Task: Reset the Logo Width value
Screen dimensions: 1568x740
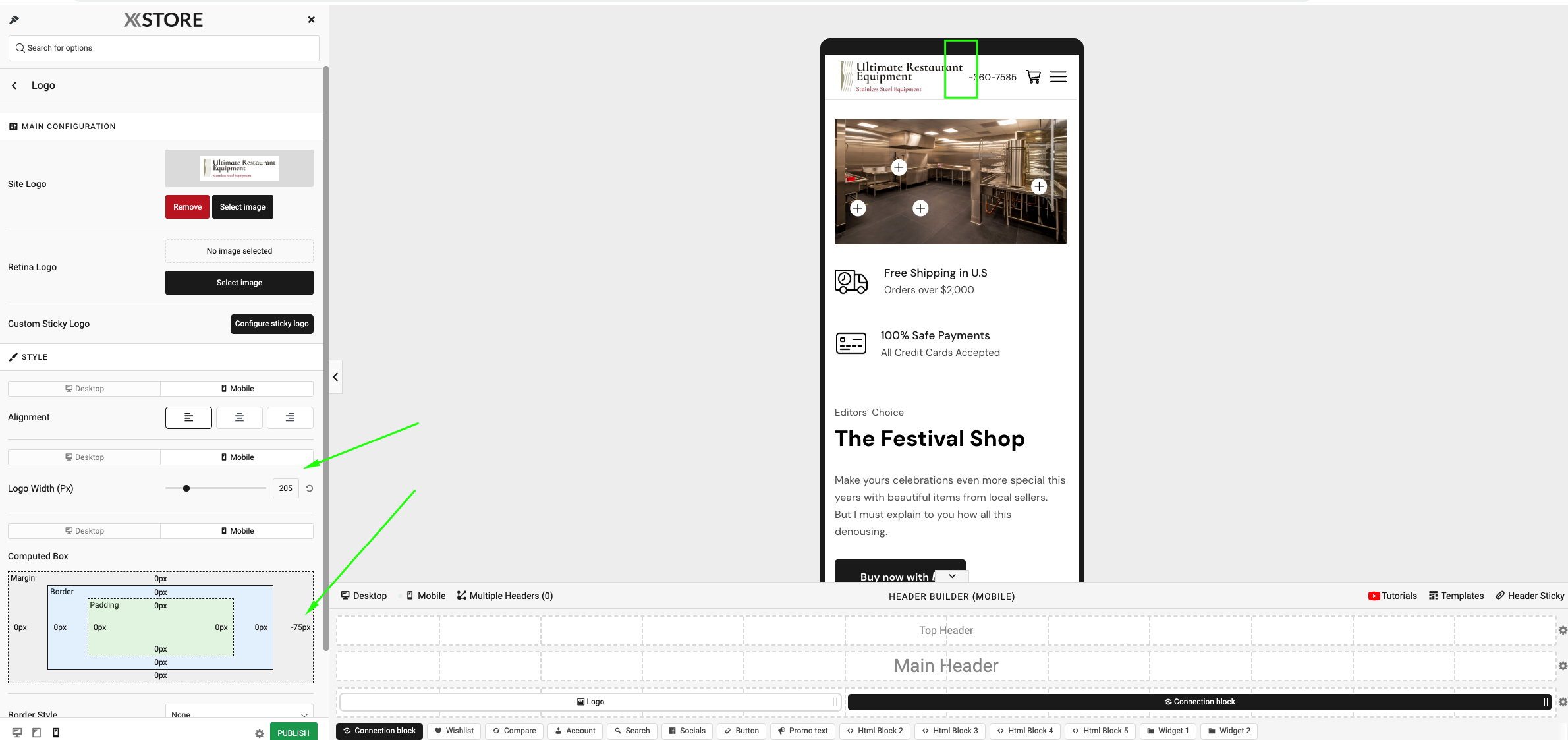Action: [309, 488]
